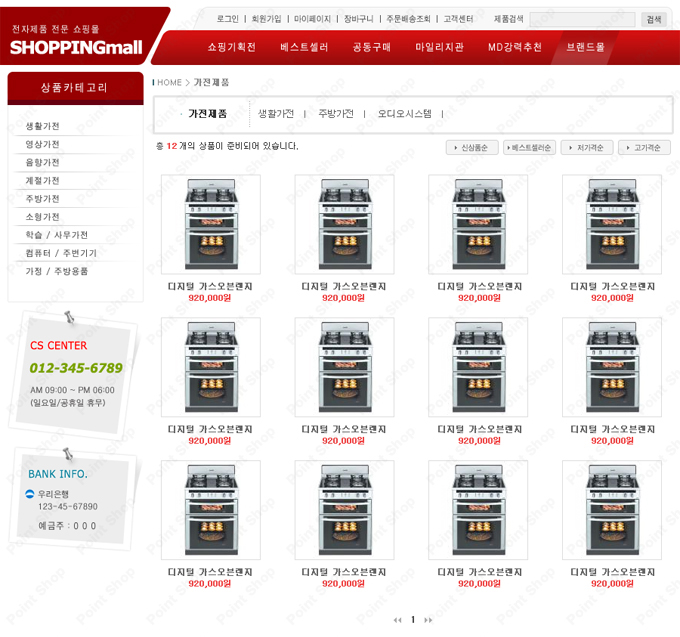Select 음향가전 in sidebar category list
Screen dimensions: 680x637
(x=42, y=163)
